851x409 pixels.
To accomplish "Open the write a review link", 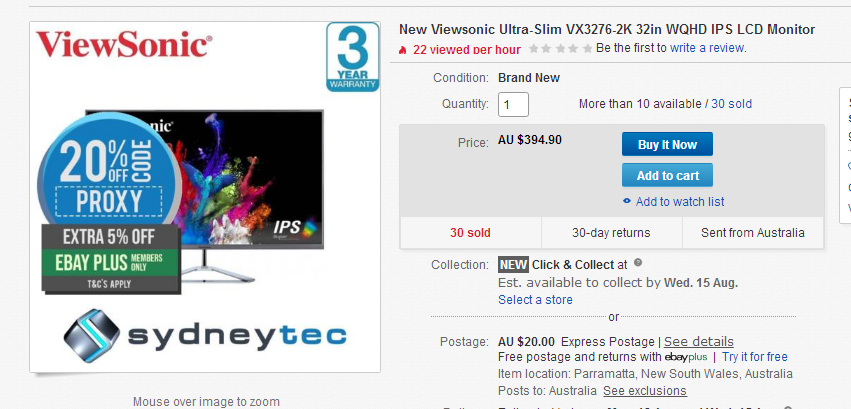I will [708, 48].
